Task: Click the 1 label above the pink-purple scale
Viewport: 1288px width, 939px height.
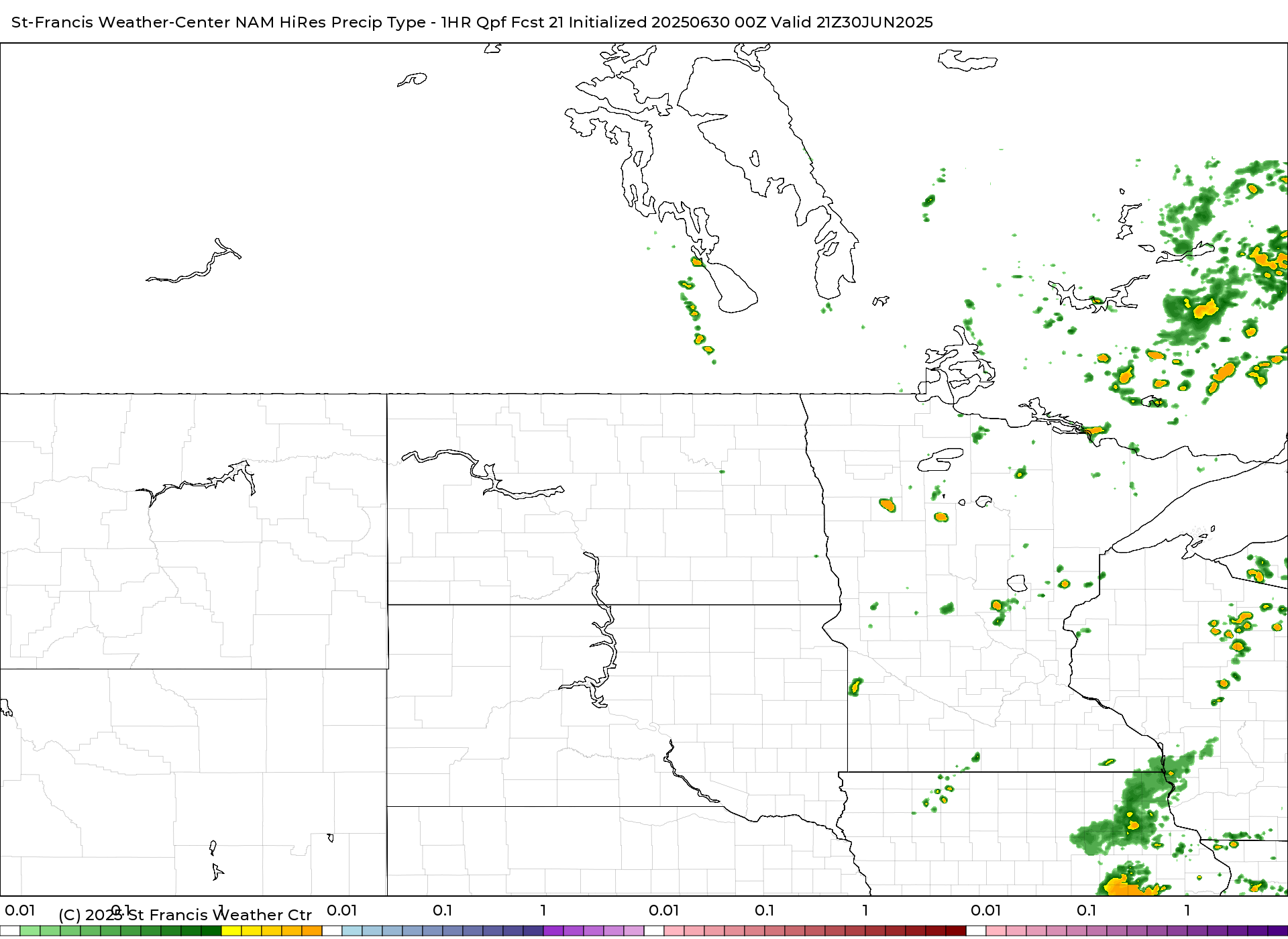Action: [1187, 910]
